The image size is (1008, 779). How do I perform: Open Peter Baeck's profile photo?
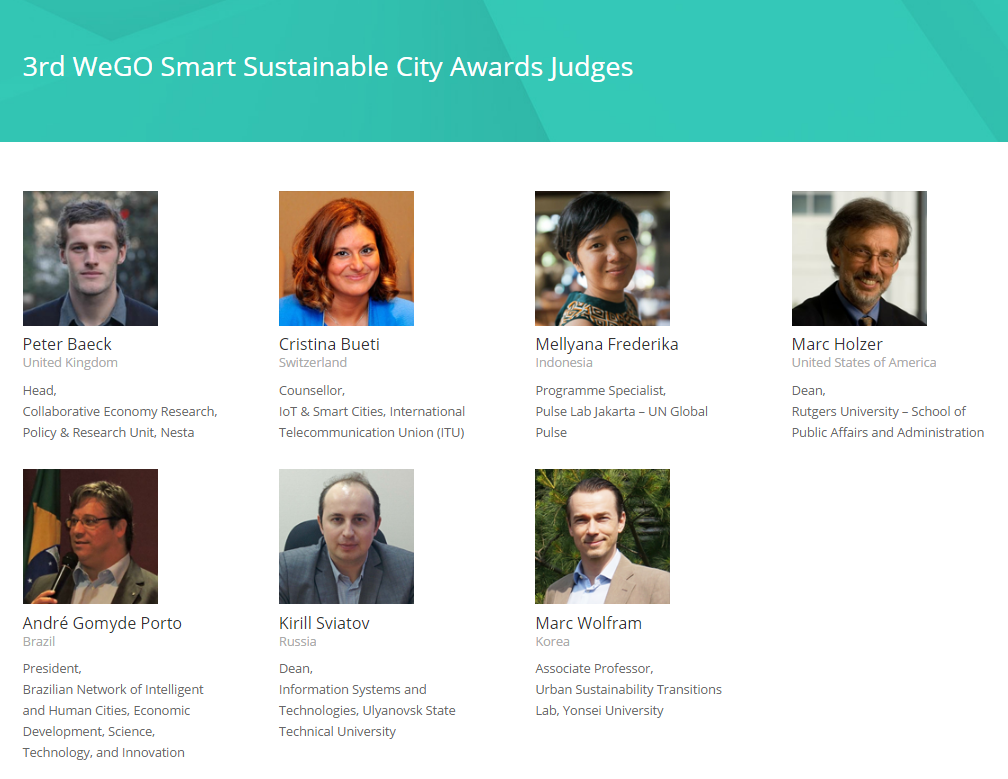click(x=90, y=258)
